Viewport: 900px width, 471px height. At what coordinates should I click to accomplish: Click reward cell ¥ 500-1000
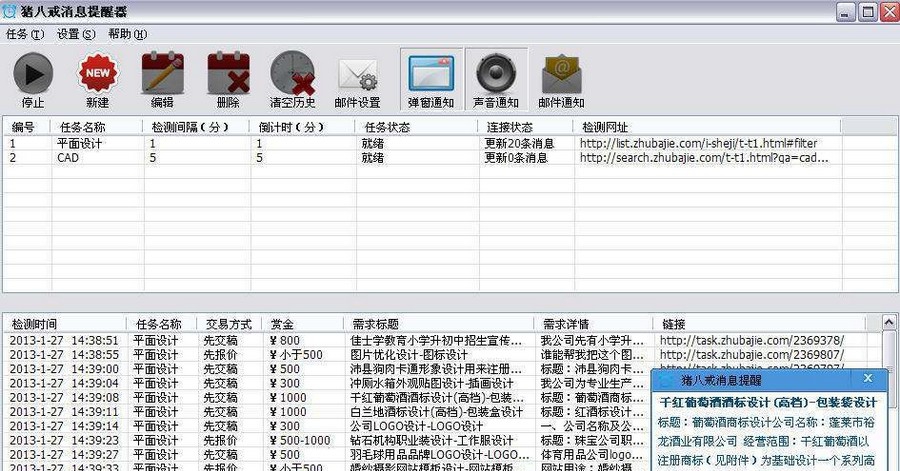pos(300,441)
